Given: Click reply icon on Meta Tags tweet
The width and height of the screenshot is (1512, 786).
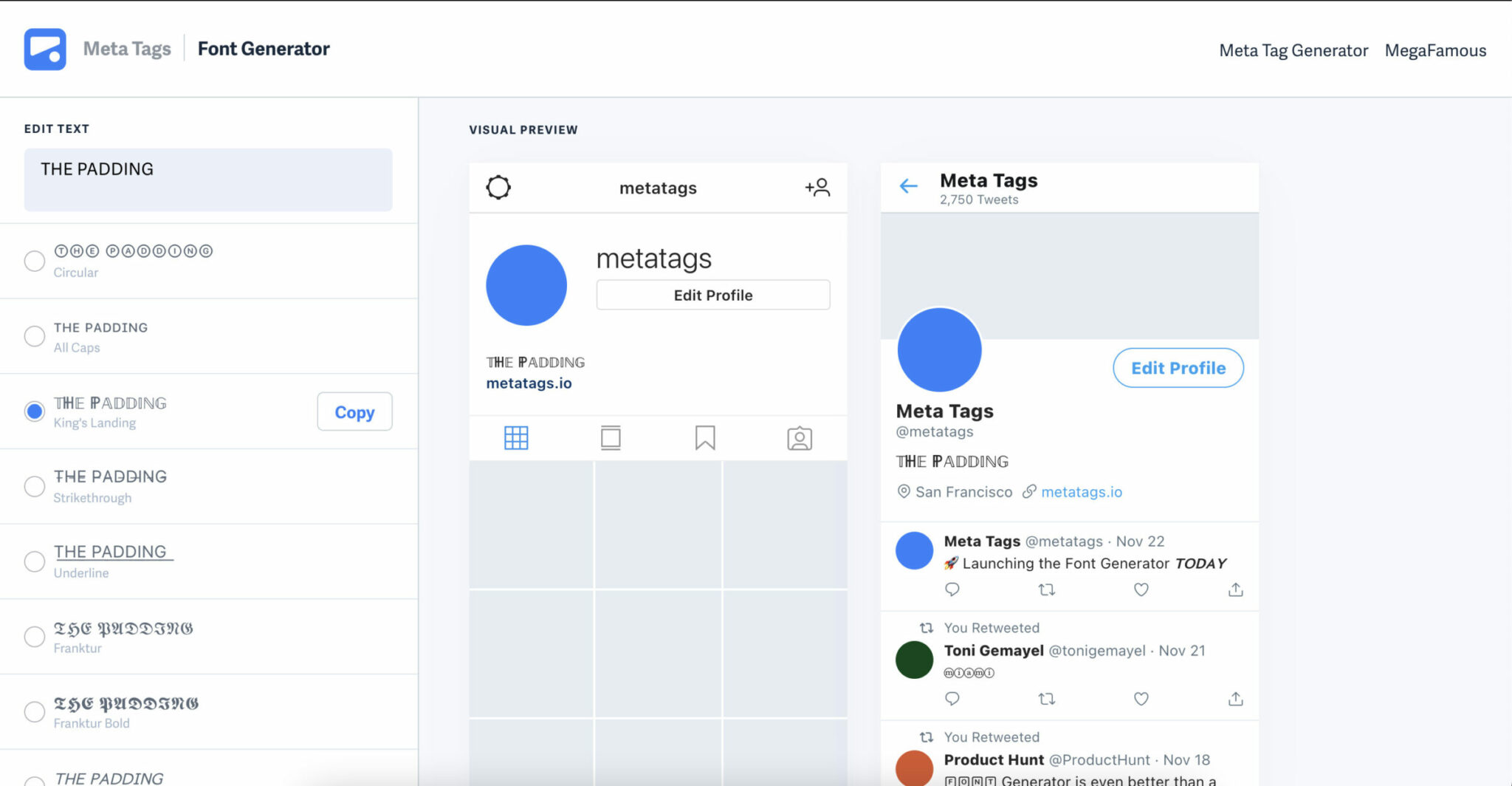Looking at the screenshot, I should pos(952,589).
